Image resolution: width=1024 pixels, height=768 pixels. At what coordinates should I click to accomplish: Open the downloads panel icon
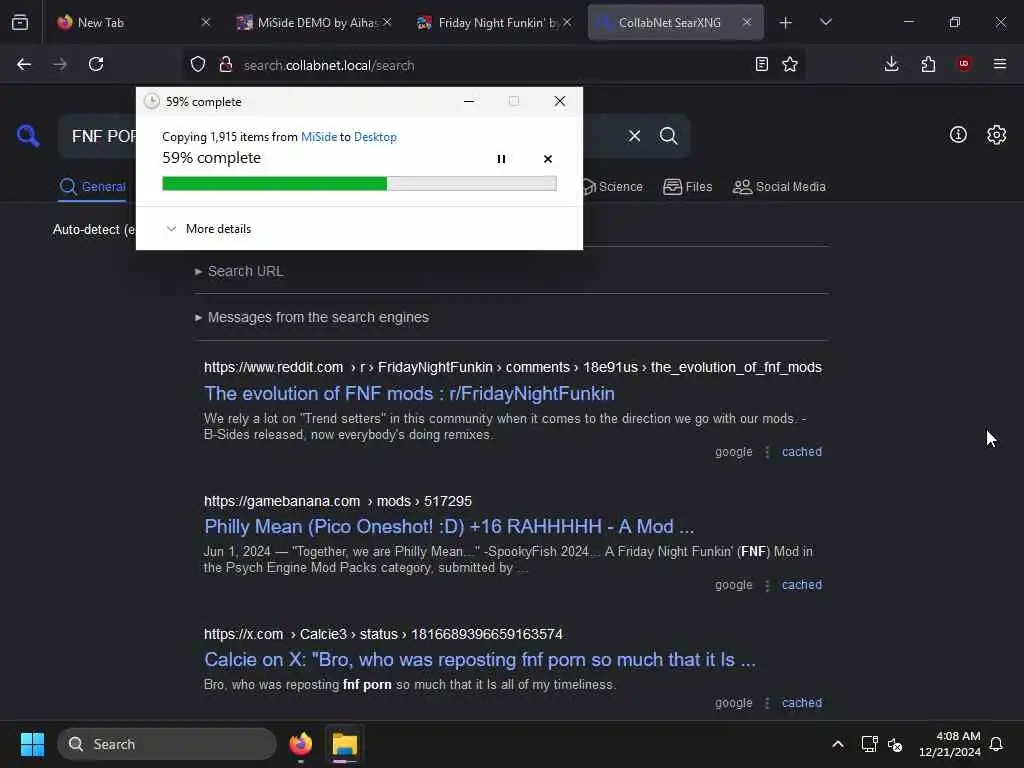point(891,64)
